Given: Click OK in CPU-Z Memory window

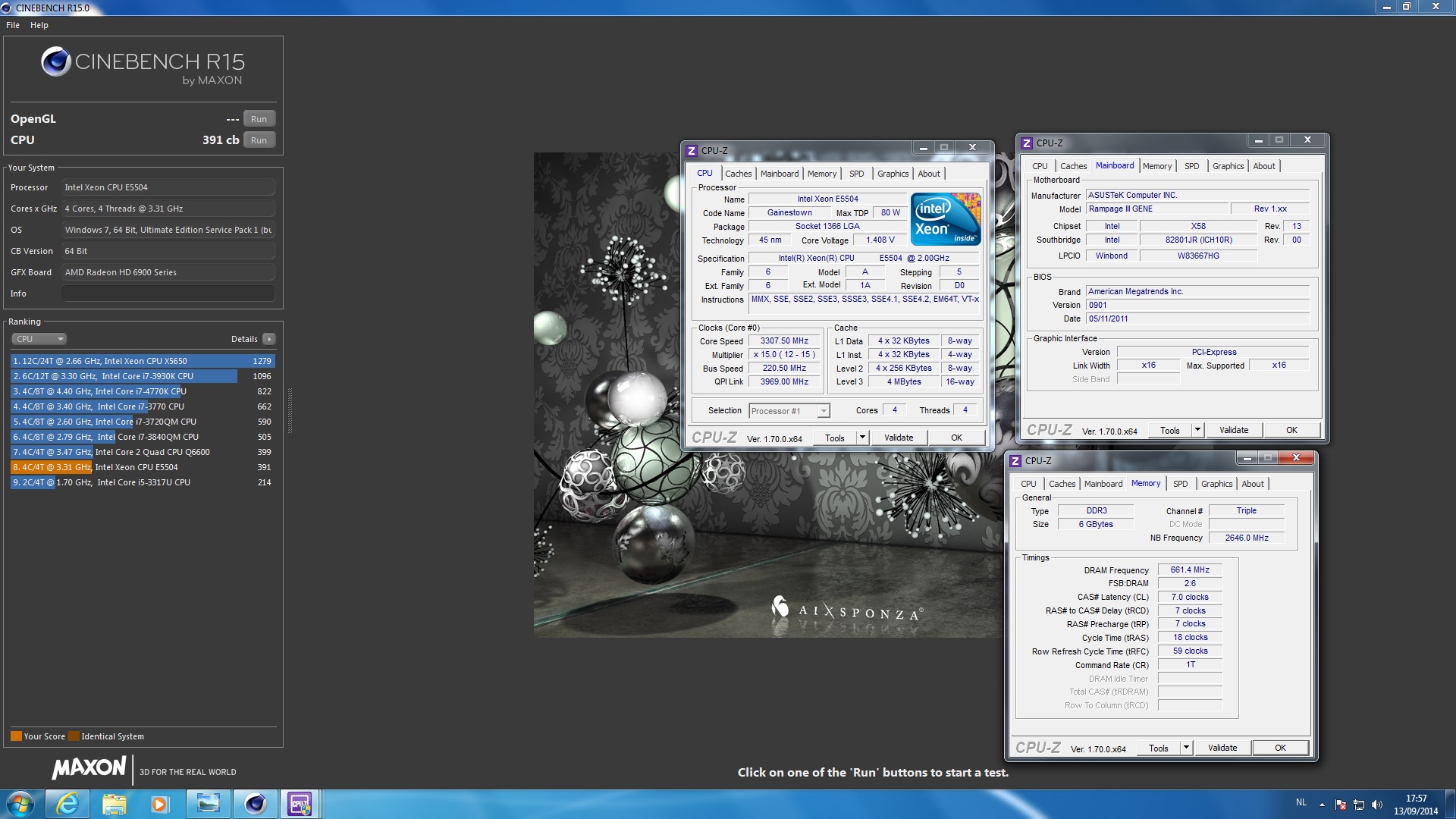Looking at the screenshot, I should pyautogui.click(x=1280, y=748).
